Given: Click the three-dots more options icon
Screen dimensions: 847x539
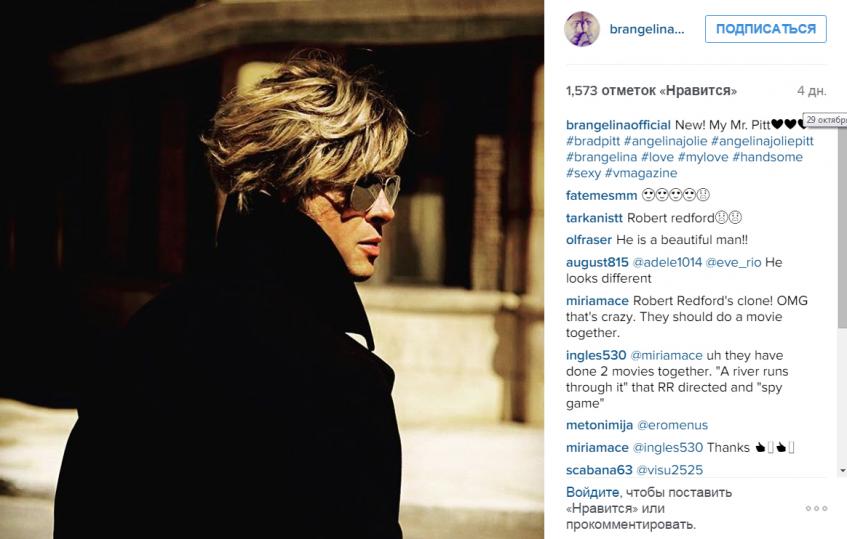Looking at the screenshot, I should [x=816, y=508].
